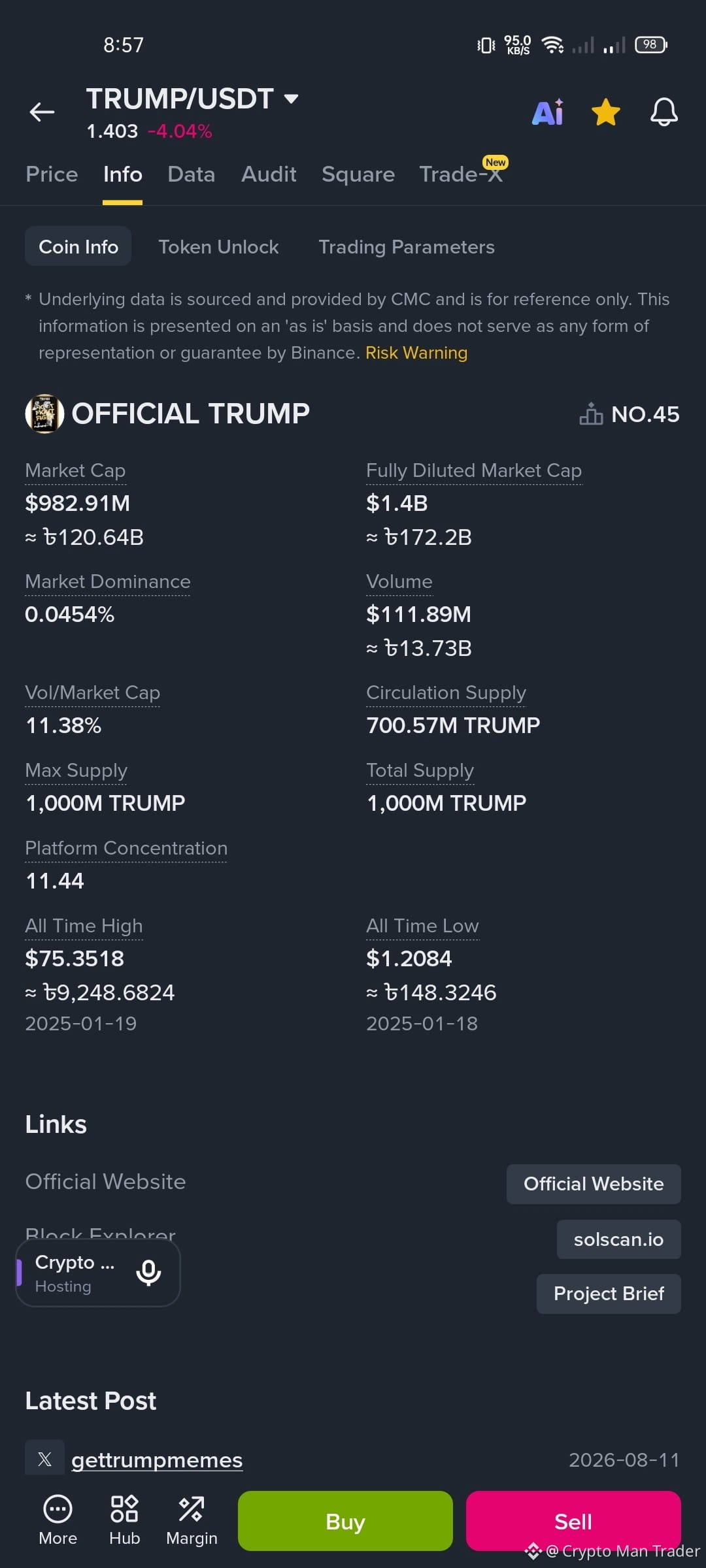Image resolution: width=706 pixels, height=1568 pixels.
Task: Toggle the favorite star for TRUMP/USDT
Action: click(x=606, y=112)
